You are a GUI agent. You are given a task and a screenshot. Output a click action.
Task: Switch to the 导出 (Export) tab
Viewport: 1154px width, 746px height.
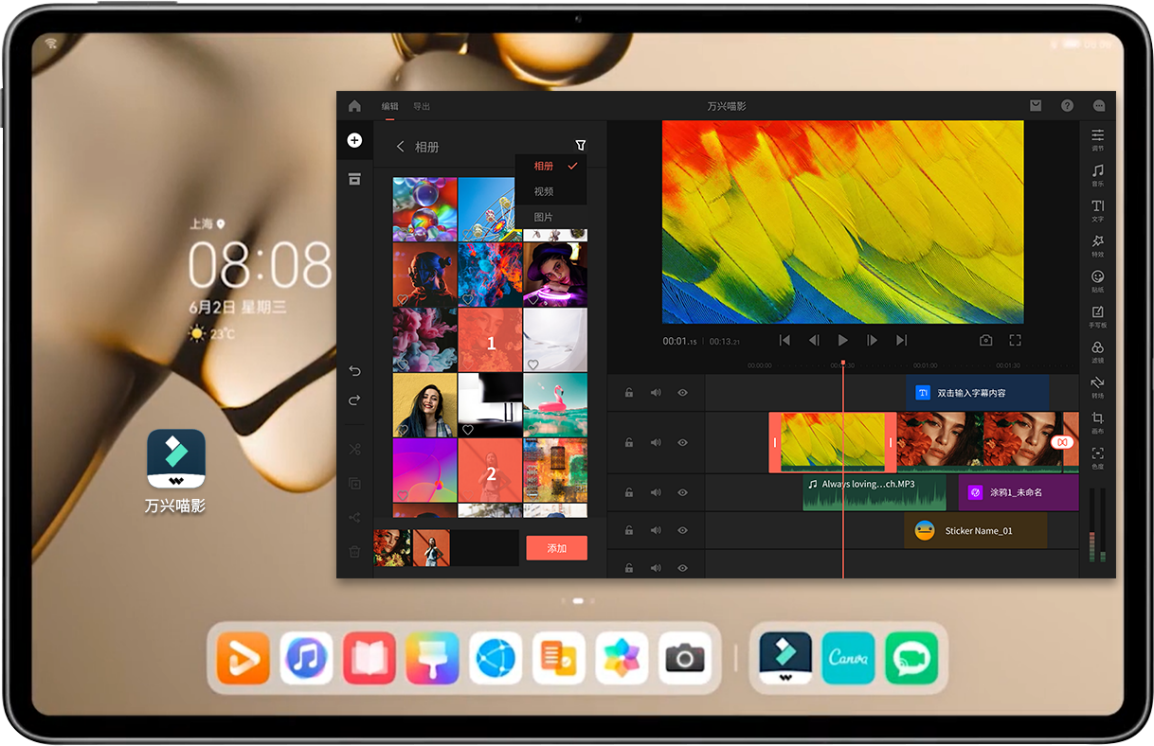click(x=422, y=106)
